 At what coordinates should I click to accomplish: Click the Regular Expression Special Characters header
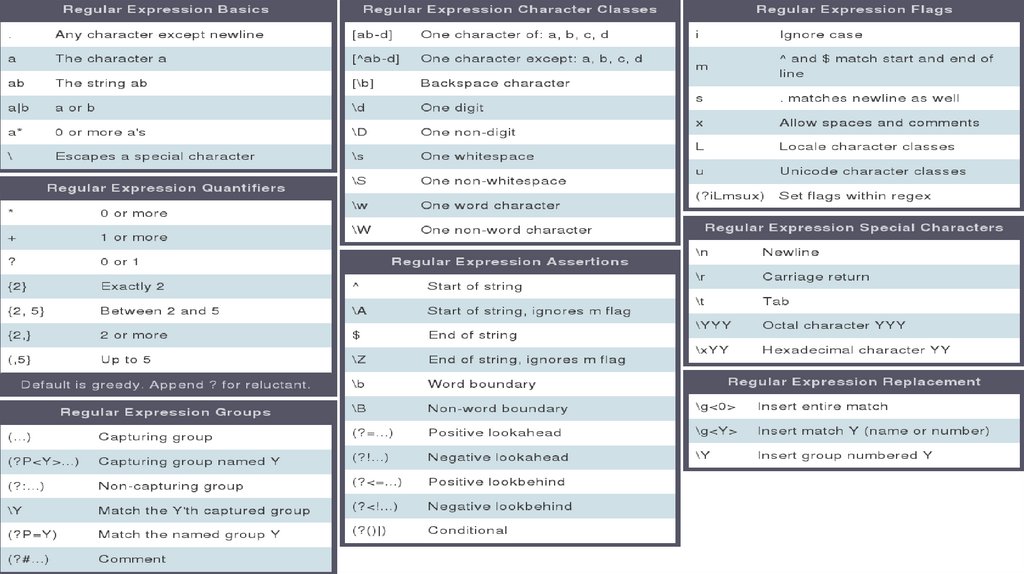click(853, 228)
